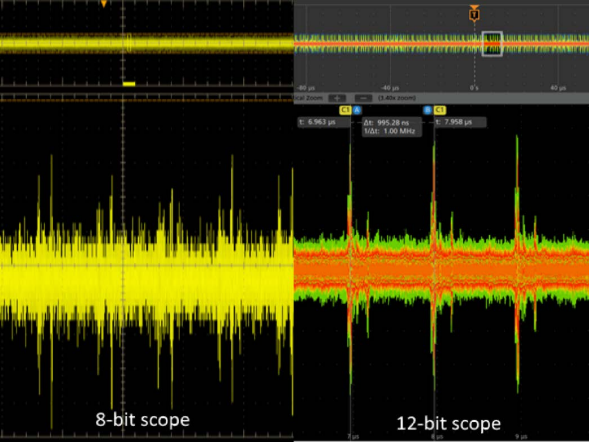This screenshot has width=589, height=442.
Task: Click the yellow zoom position bar
Action: tap(129, 84)
